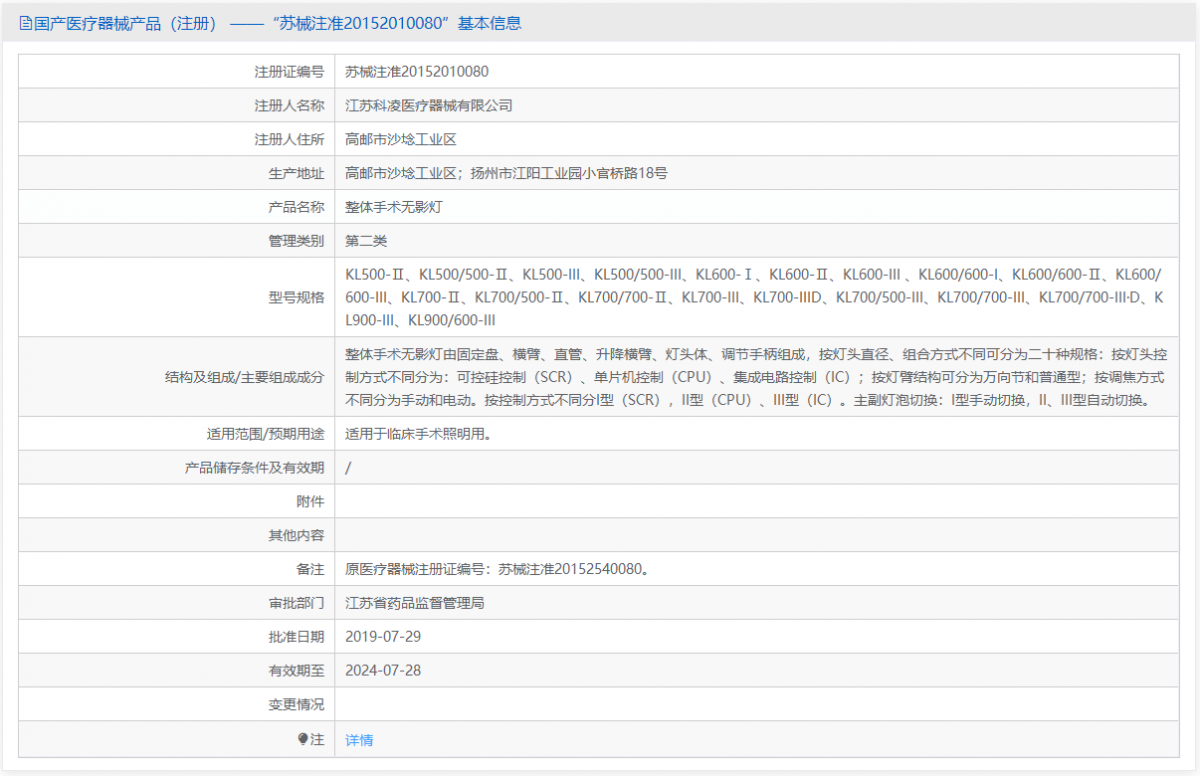Screen dimensions: 1200x776
Task: Click the 结构及组成/主要组成成分 label
Action: [245, 377]
